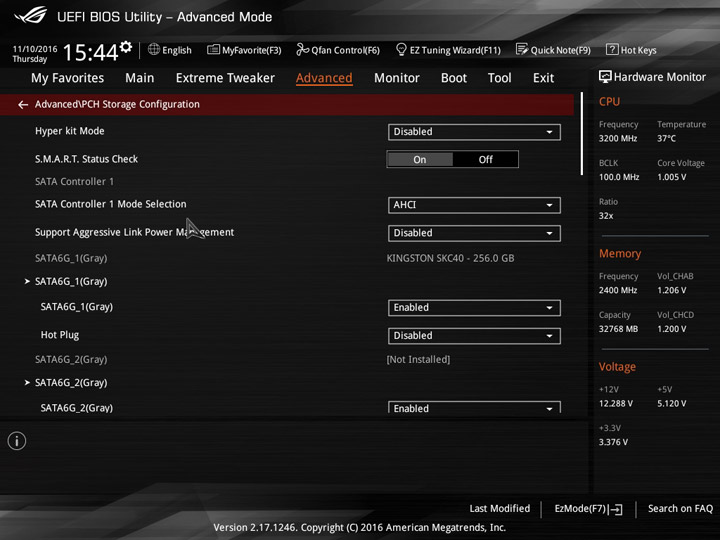Select the S.M.A.R.T. Status Check label

click(x=86, y=159)
